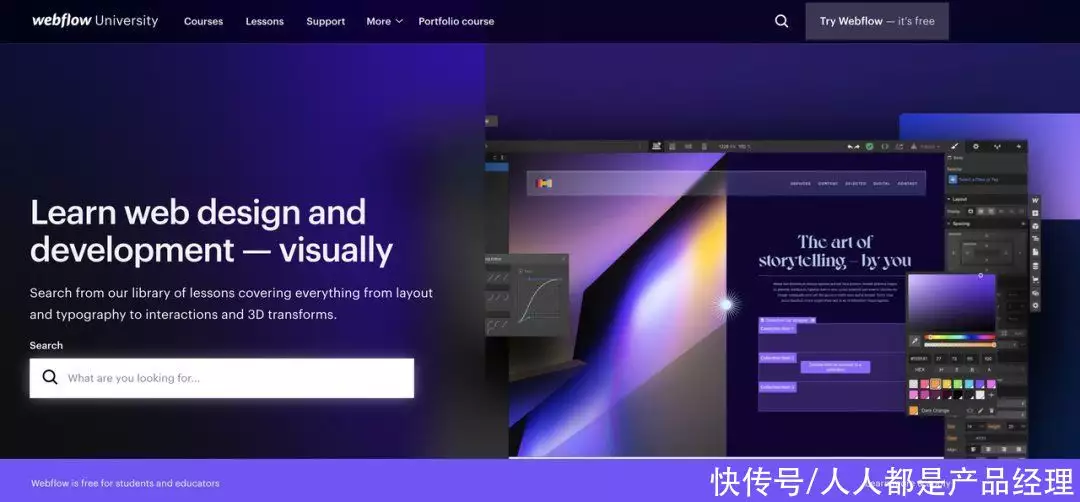Focus the 'What are you looking for' search field
The image size is (1080, 502).
point(222,377)
